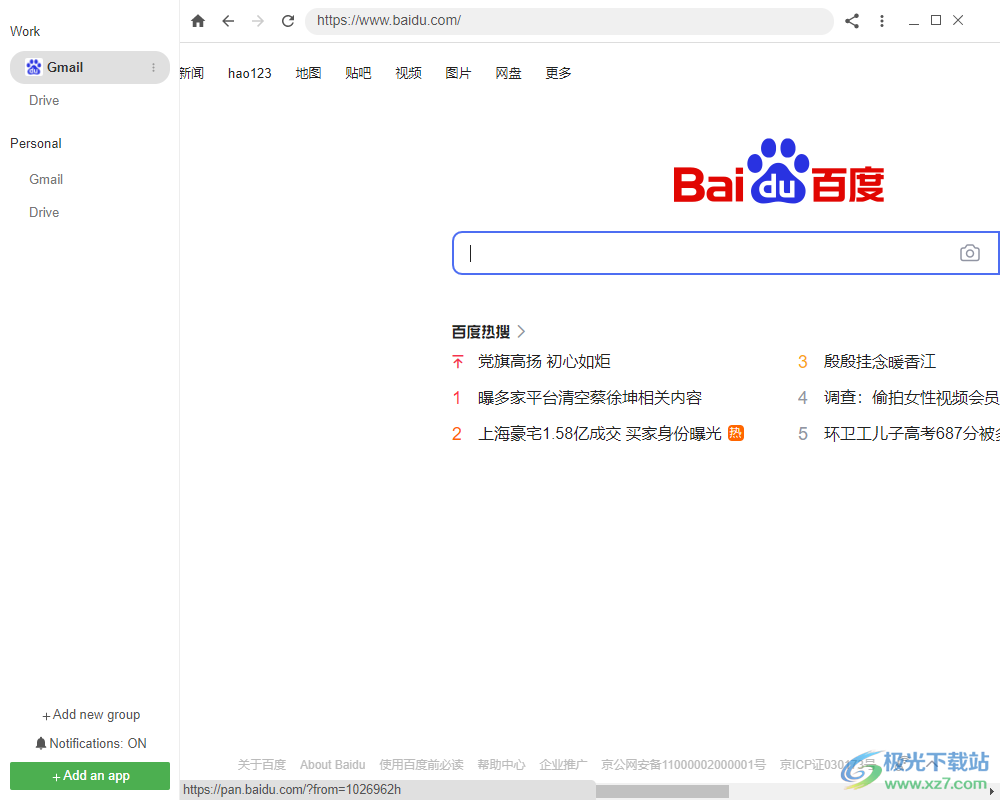
Task: Open the browser three-dot menu
Action: (882, 21)
